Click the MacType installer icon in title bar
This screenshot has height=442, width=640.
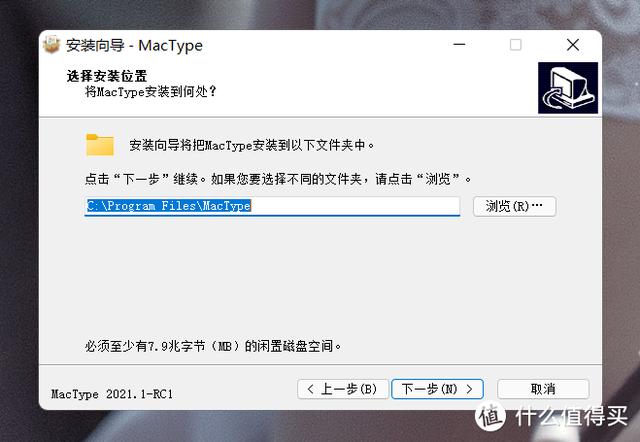tap(52, 45)
